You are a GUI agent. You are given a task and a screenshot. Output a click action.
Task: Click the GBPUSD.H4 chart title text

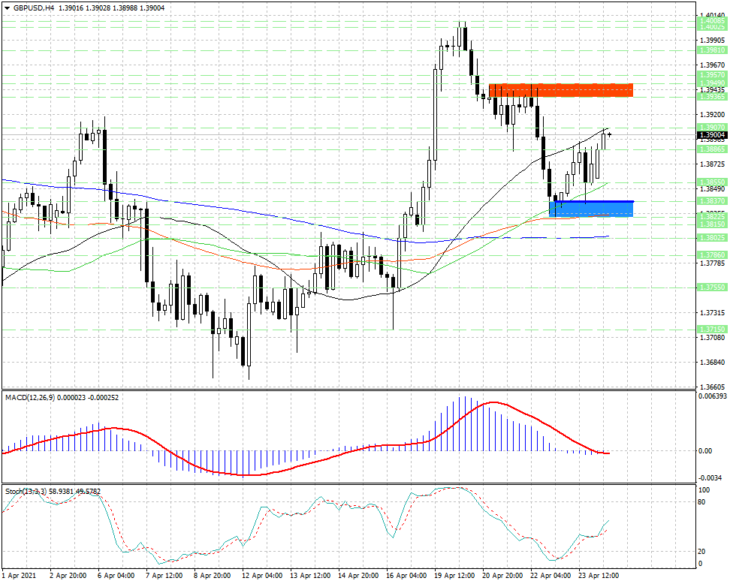pyautogui.click(x=30, y=8)
